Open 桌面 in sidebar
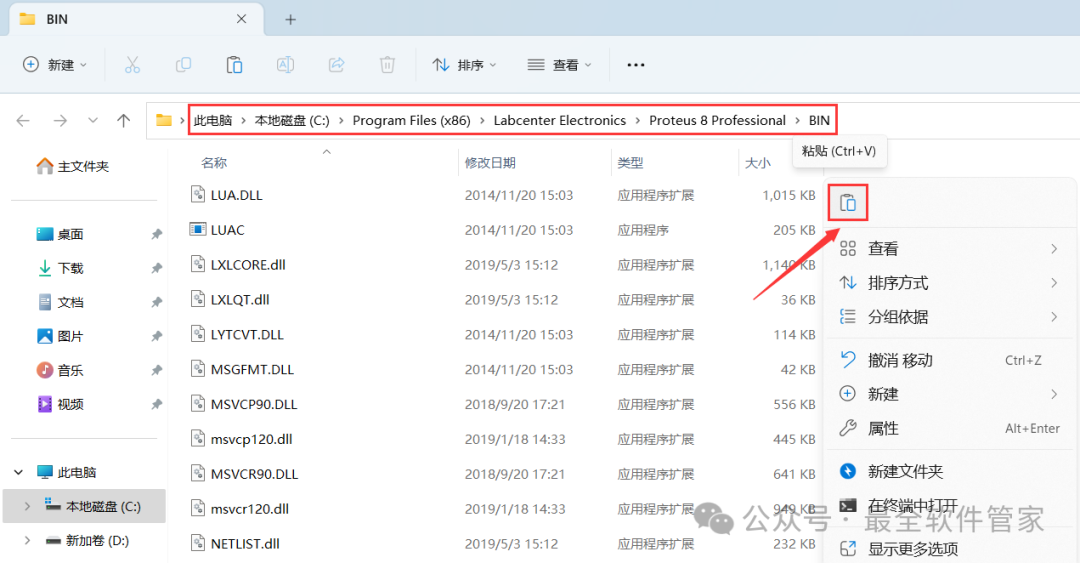The height and width of the screenshot is (563, 1080). 60,234
